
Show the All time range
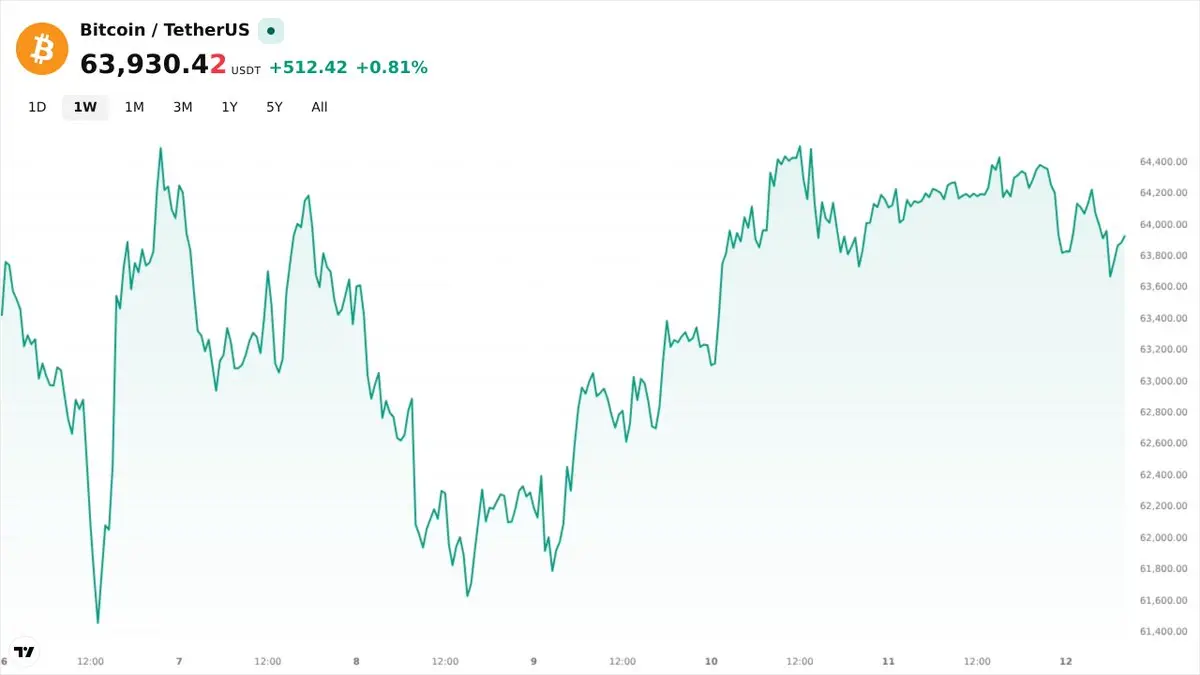pyautogui.click(x=319, y=107)
